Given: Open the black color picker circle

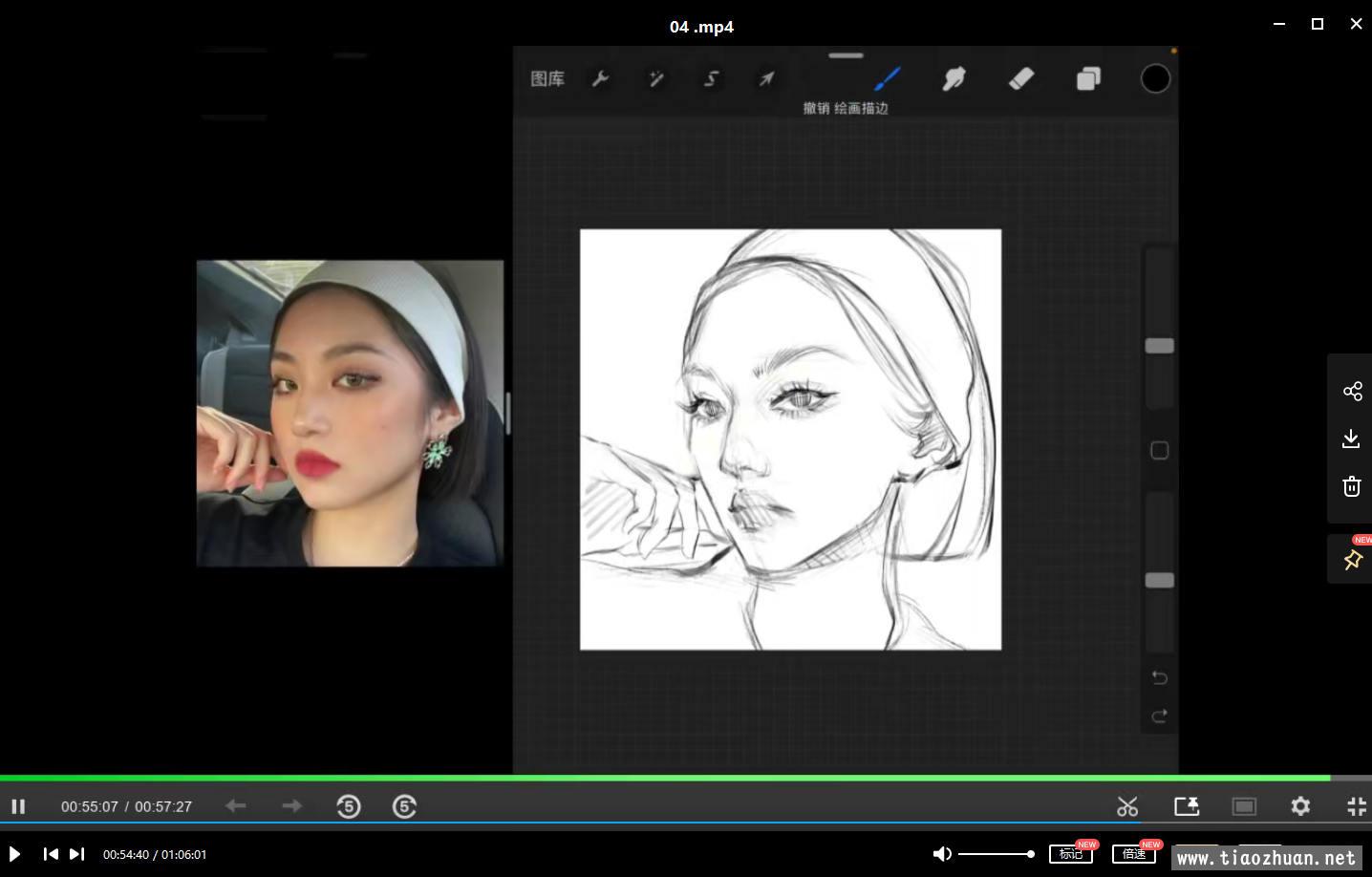Looking at the screenshot, I should tap(1155, 79).
